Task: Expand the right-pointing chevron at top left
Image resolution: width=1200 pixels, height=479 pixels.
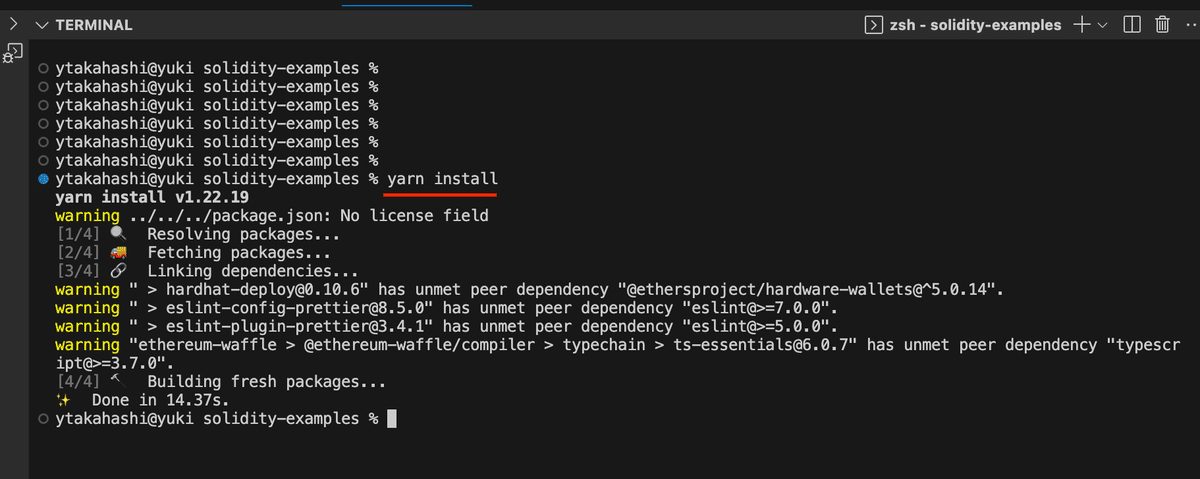Action: (x=12, y=24)
